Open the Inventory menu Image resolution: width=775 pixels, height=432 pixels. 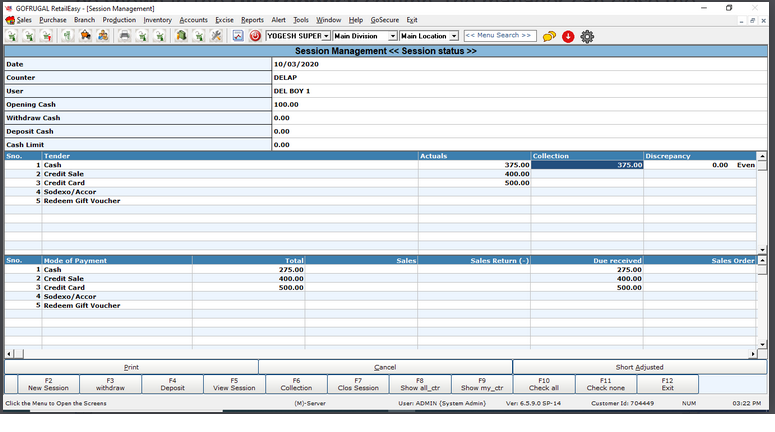157,20
